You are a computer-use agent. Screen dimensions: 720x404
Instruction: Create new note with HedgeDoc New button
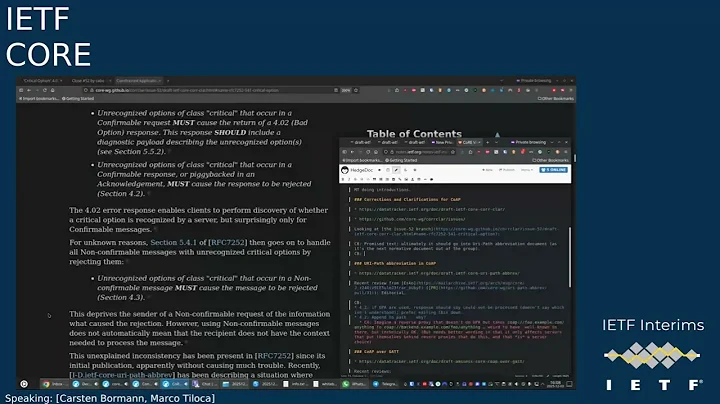coord(487,170)
